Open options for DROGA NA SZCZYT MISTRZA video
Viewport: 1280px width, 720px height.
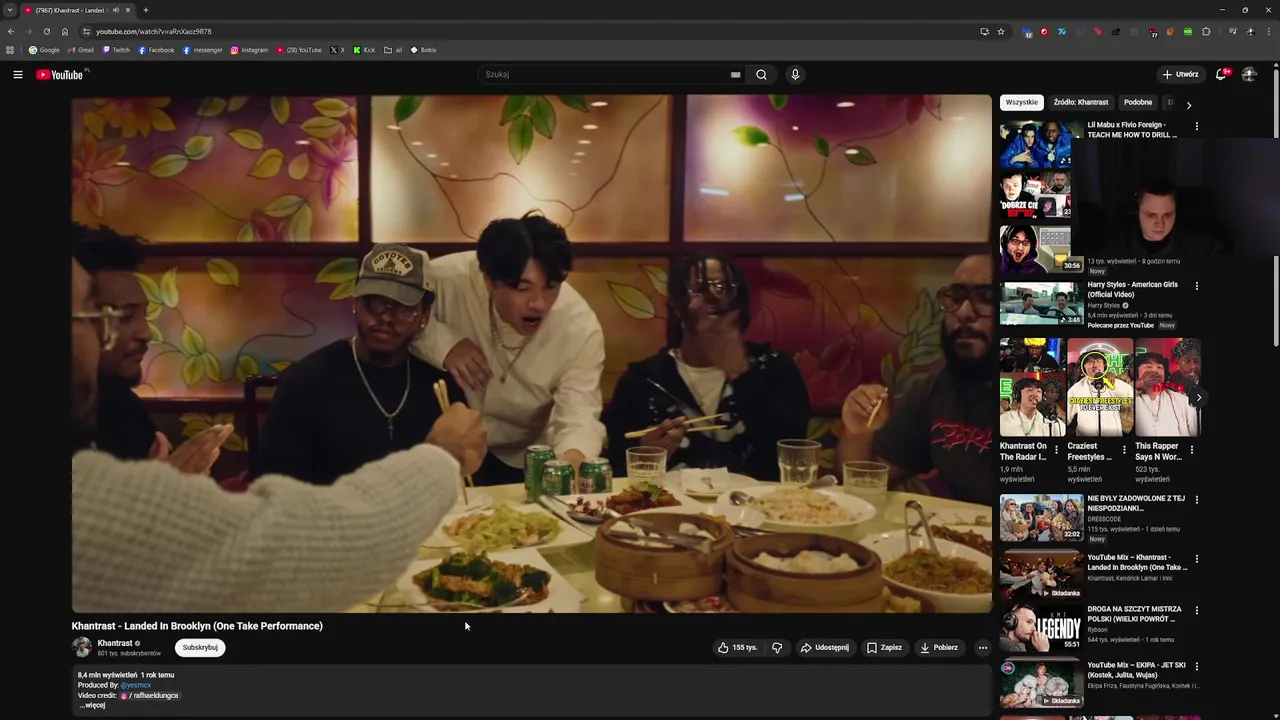(x=1196, y=610)
